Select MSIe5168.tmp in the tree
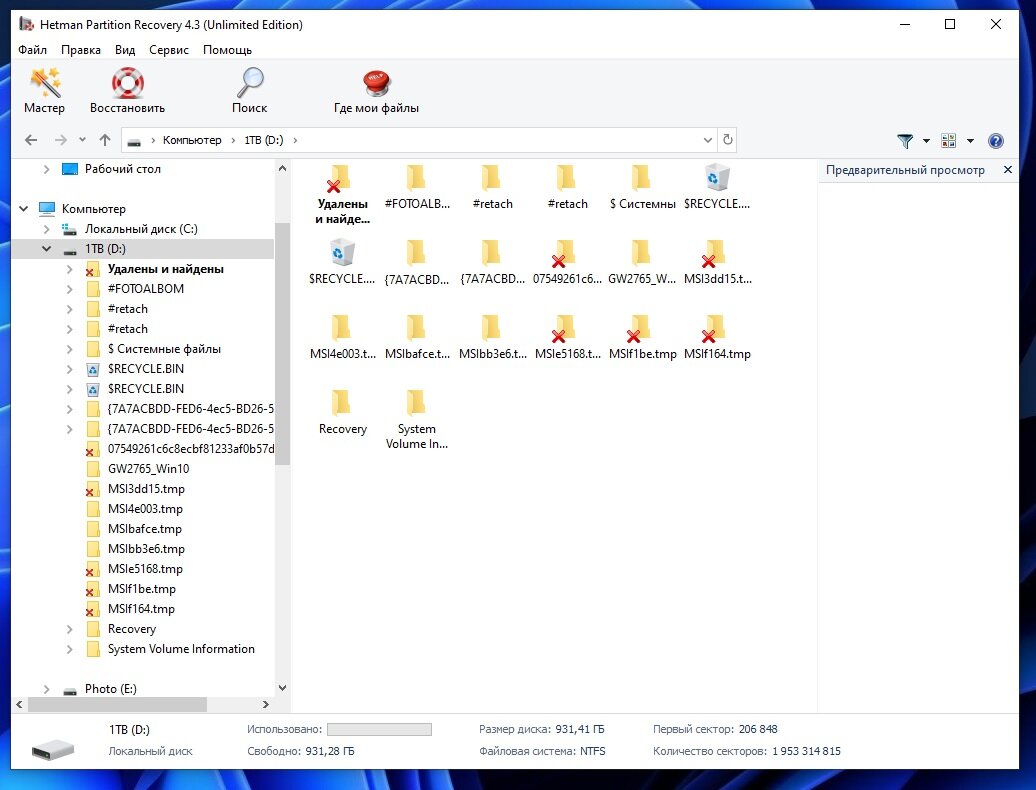 [145, 569]
